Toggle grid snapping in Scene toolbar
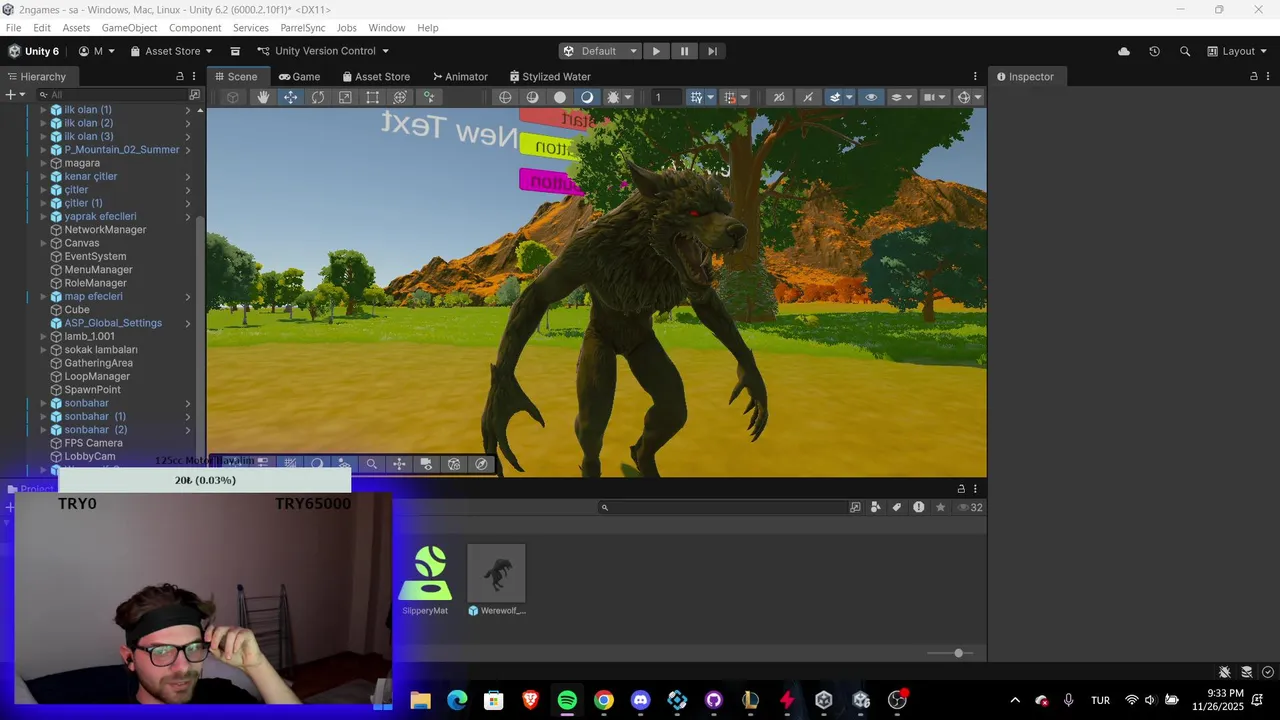 click(x=696, y=97)
